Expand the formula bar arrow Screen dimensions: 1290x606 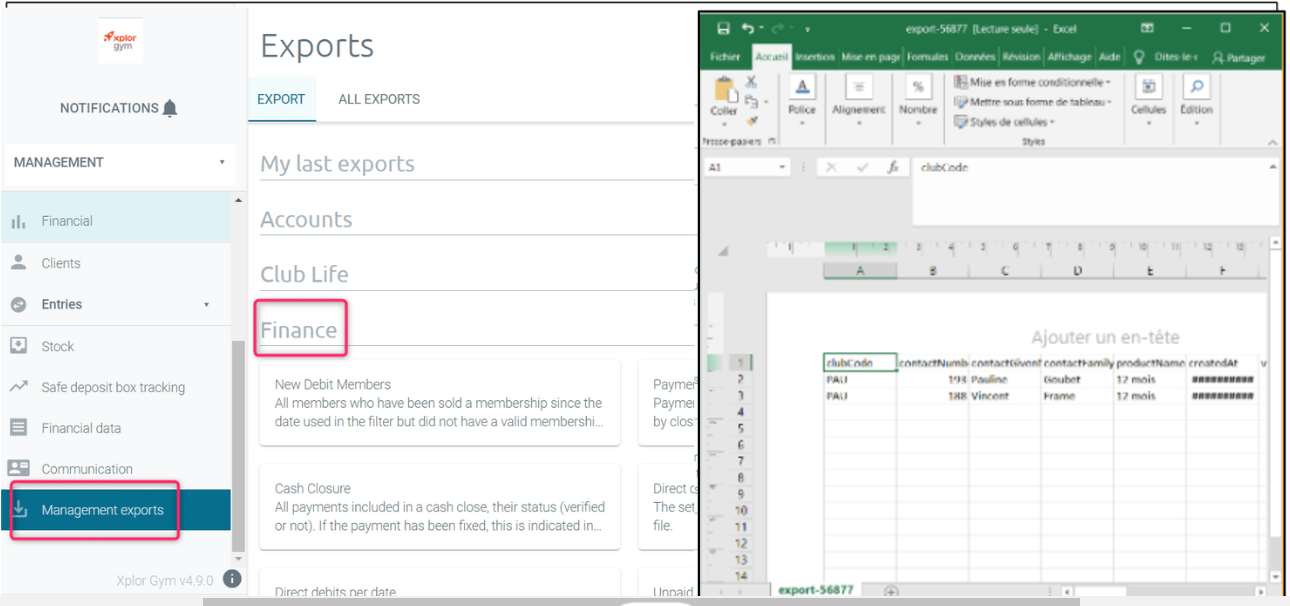[1273, 168]
